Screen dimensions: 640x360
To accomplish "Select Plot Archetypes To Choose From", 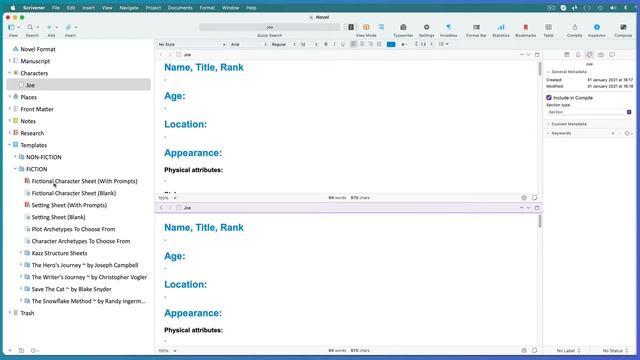I will point(73,229).
